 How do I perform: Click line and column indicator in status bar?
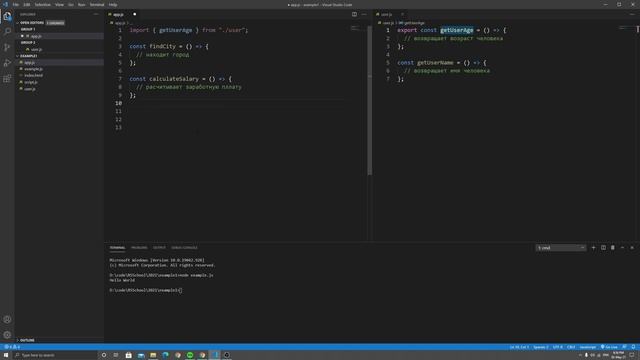[519, 347]
